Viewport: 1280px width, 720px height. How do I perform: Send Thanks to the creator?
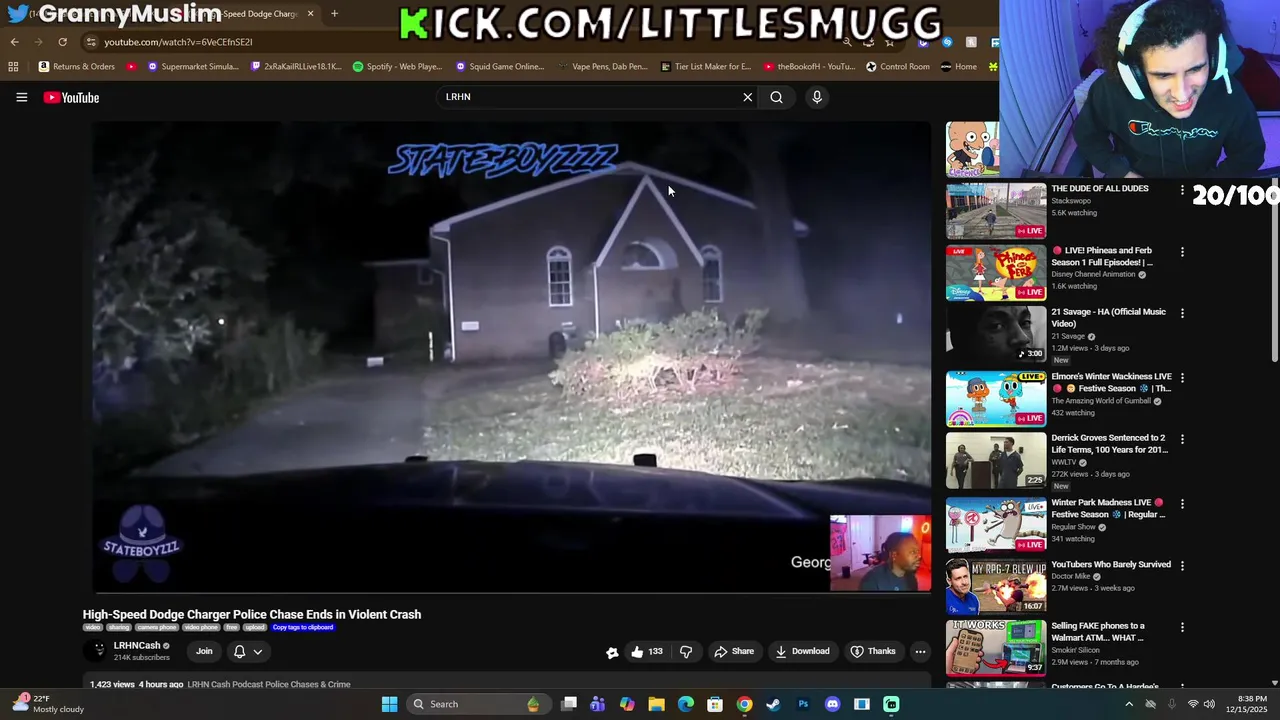pos(873,651)
